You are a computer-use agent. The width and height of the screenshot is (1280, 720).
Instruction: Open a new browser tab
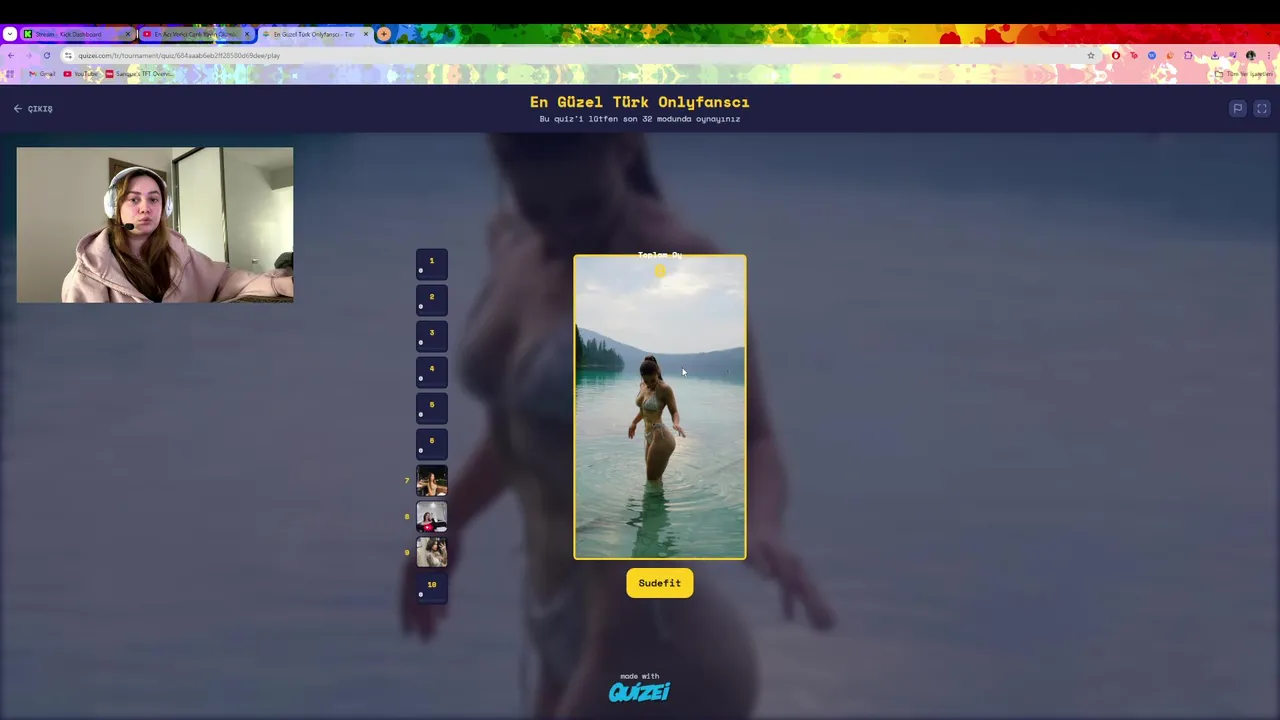[x=384, y=34]
